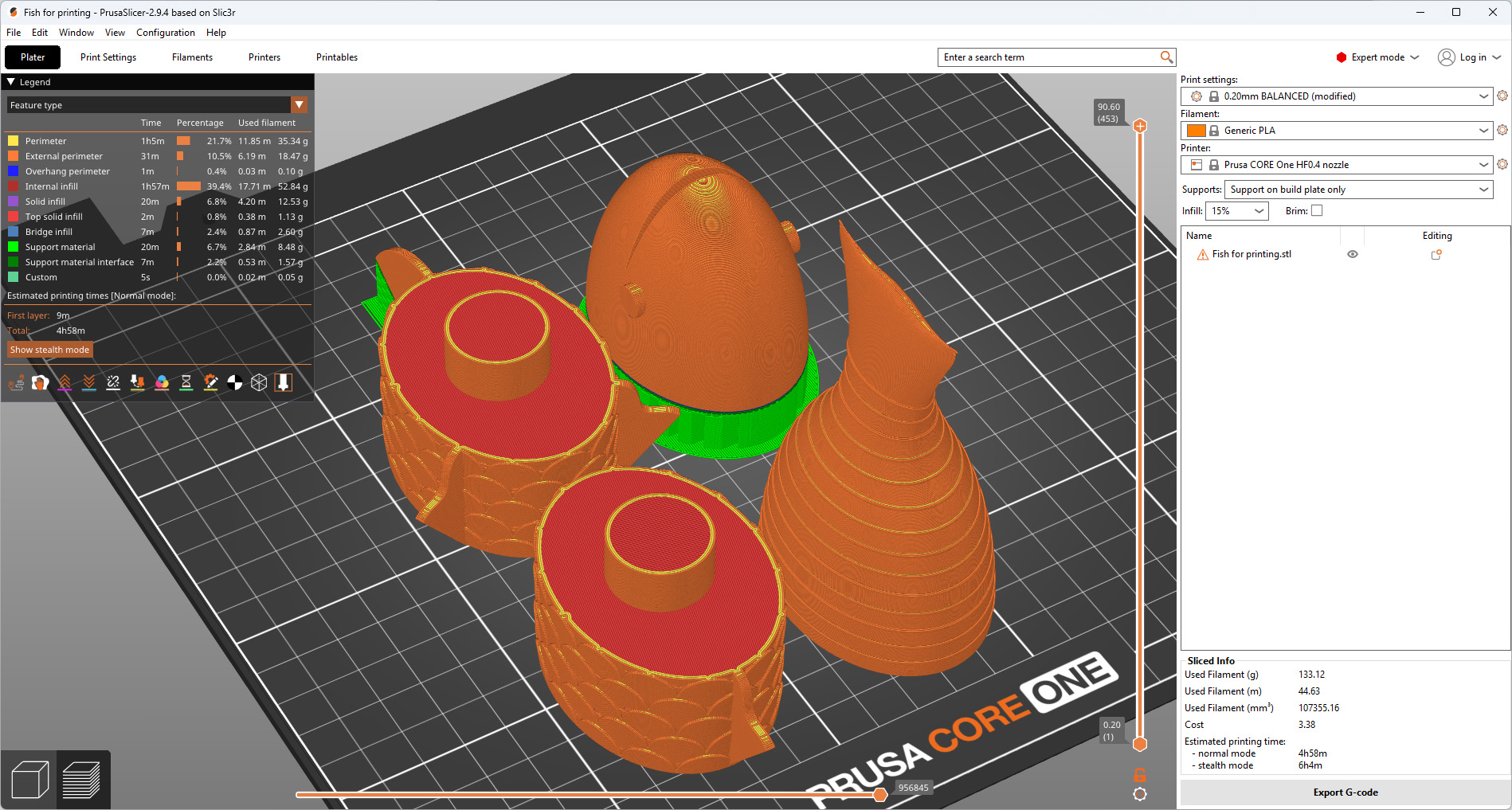Click edit icon for Fish for printing.stl
The image size is (1512, 810).
[x=1436, y=255]
